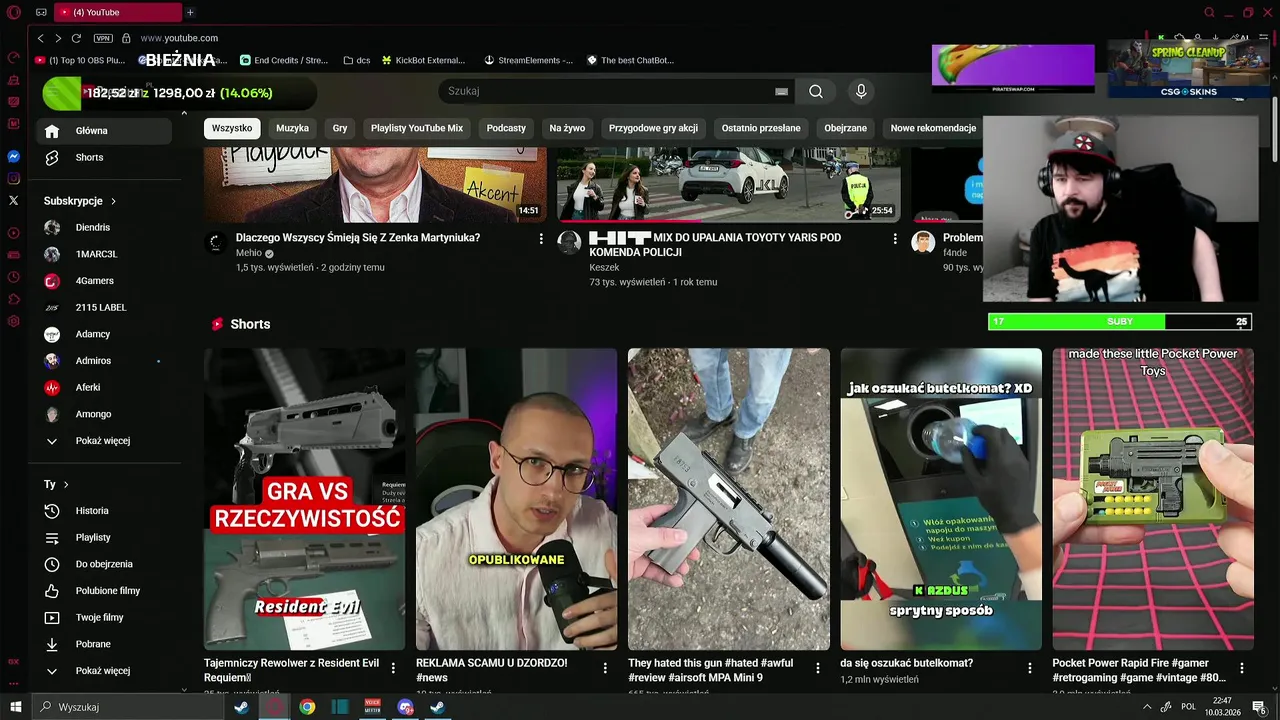The height and width of the screenshot is (720, 1280).
Task: Select the Wszystko filter chip
Action: click(x=232, y=128)
